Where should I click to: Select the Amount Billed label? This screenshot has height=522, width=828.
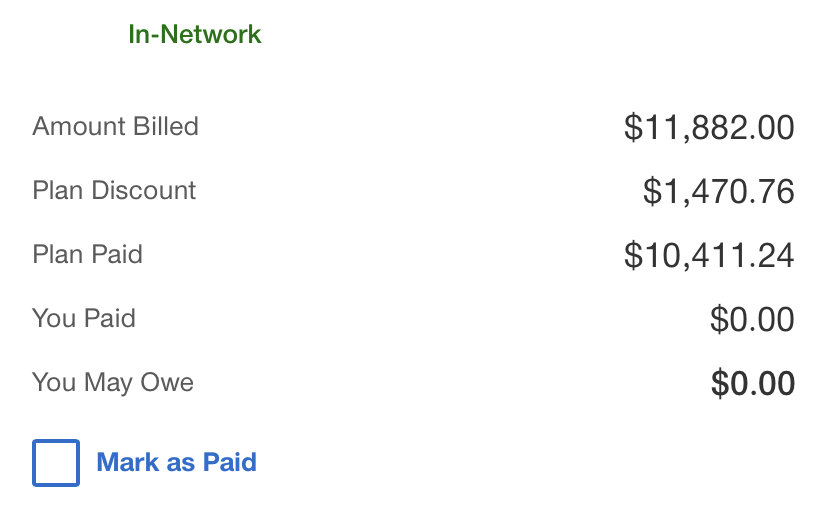(116, 127)
